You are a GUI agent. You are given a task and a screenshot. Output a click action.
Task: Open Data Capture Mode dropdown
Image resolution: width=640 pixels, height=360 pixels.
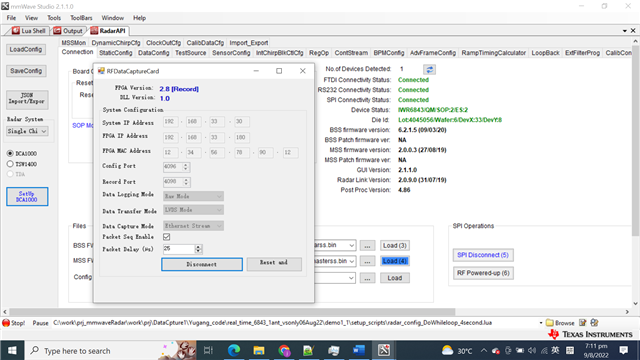coord(193,226)
